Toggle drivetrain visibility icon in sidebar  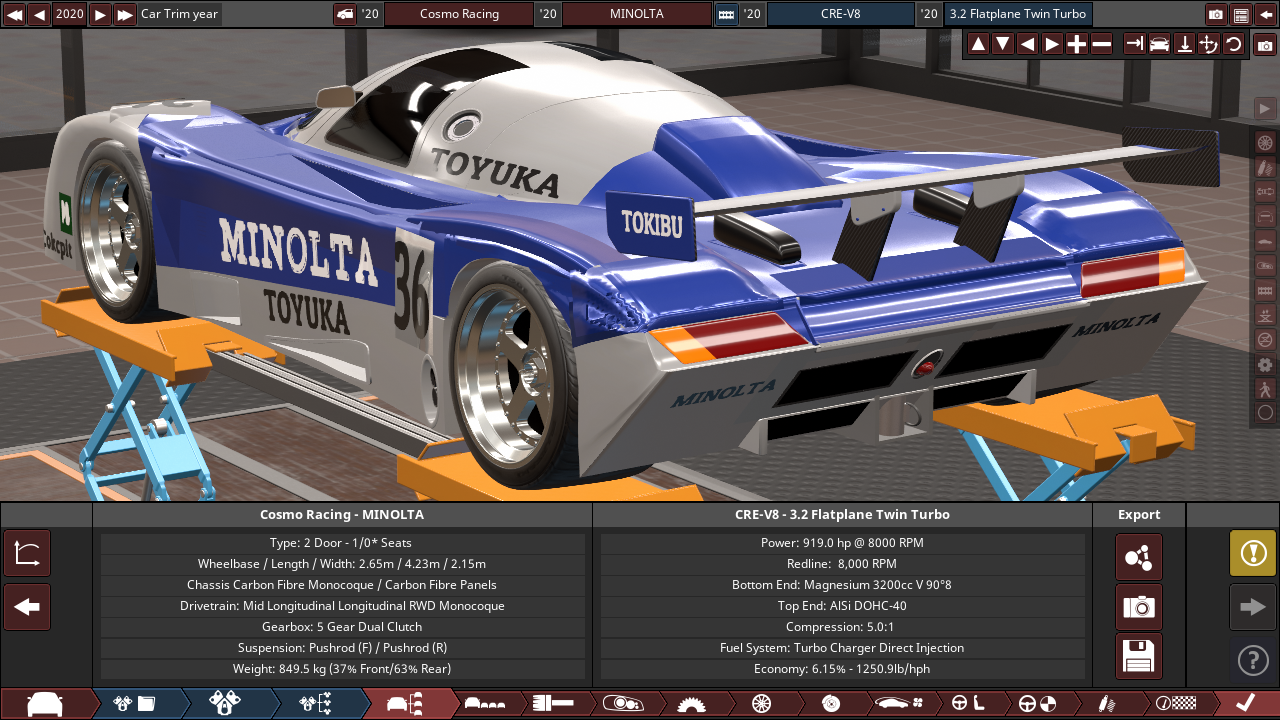[1265, 192]
